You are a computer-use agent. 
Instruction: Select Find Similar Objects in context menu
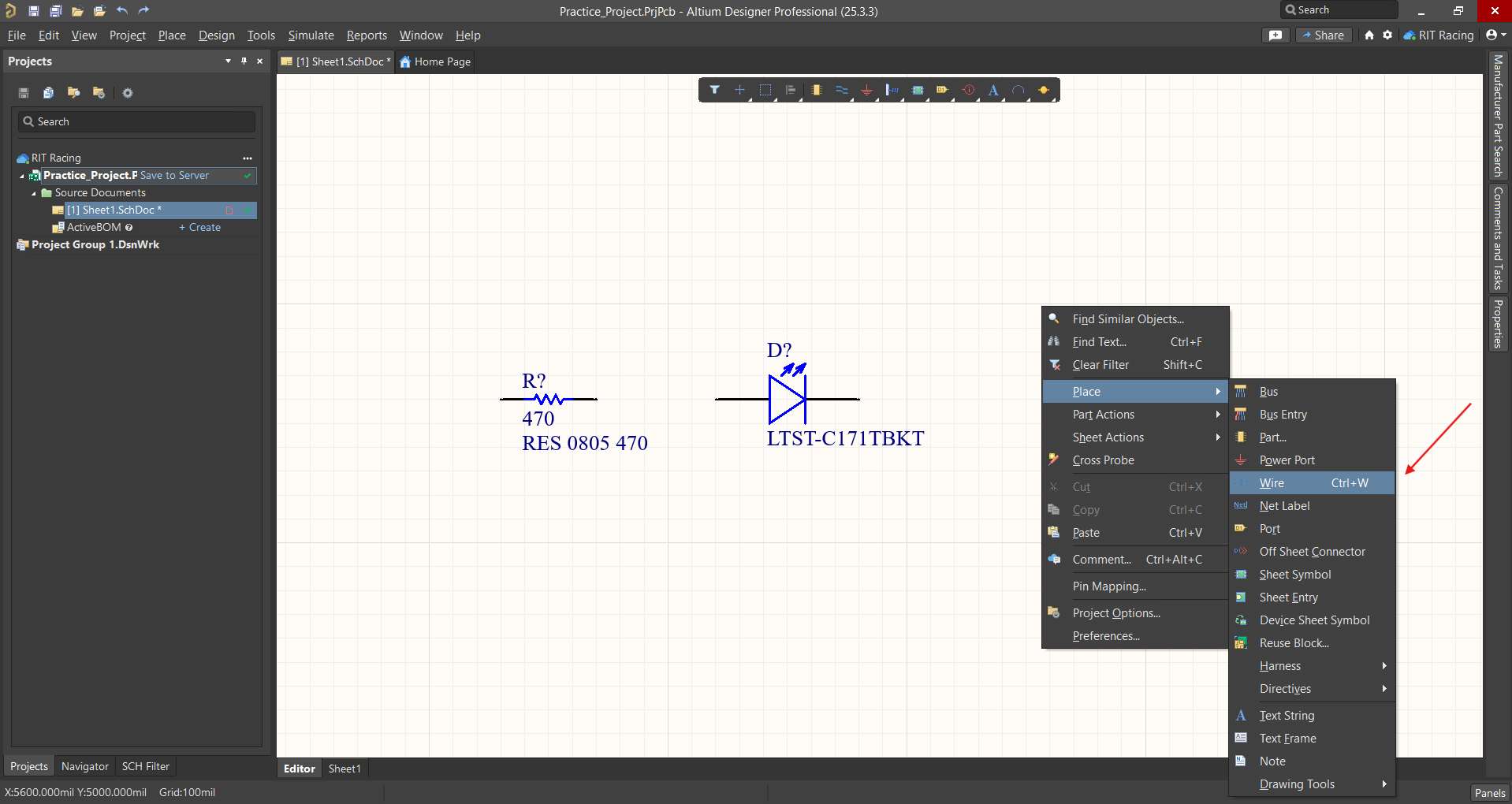point(1136,319)
